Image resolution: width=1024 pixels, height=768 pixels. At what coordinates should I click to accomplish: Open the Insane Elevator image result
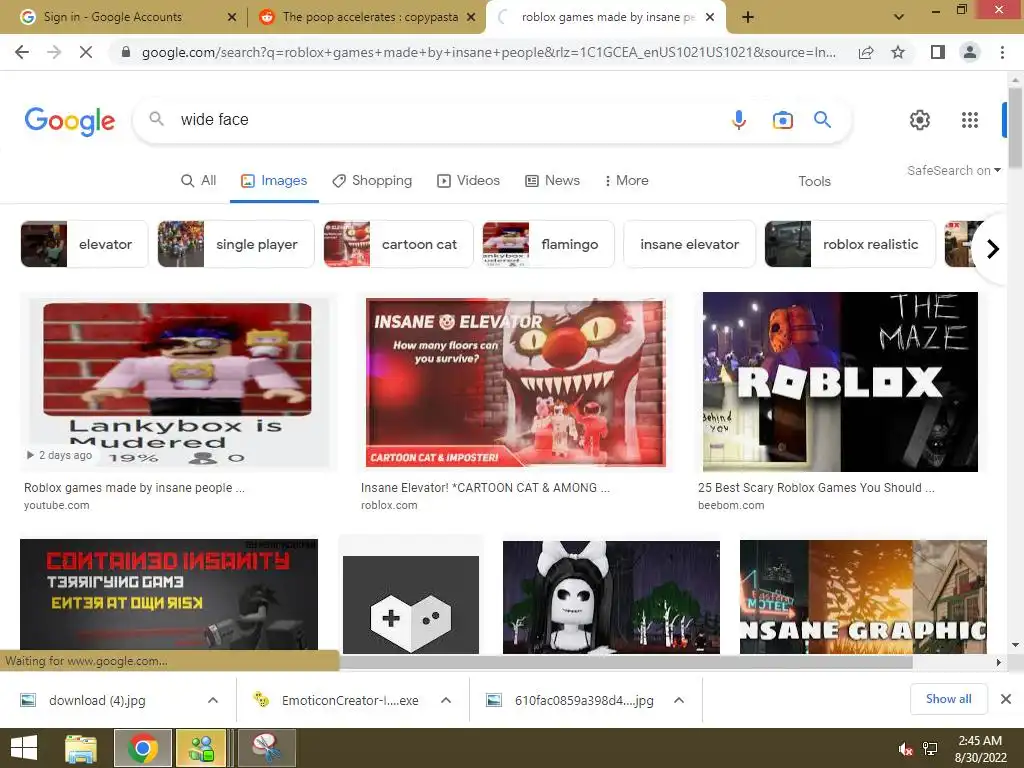point(515,381)
